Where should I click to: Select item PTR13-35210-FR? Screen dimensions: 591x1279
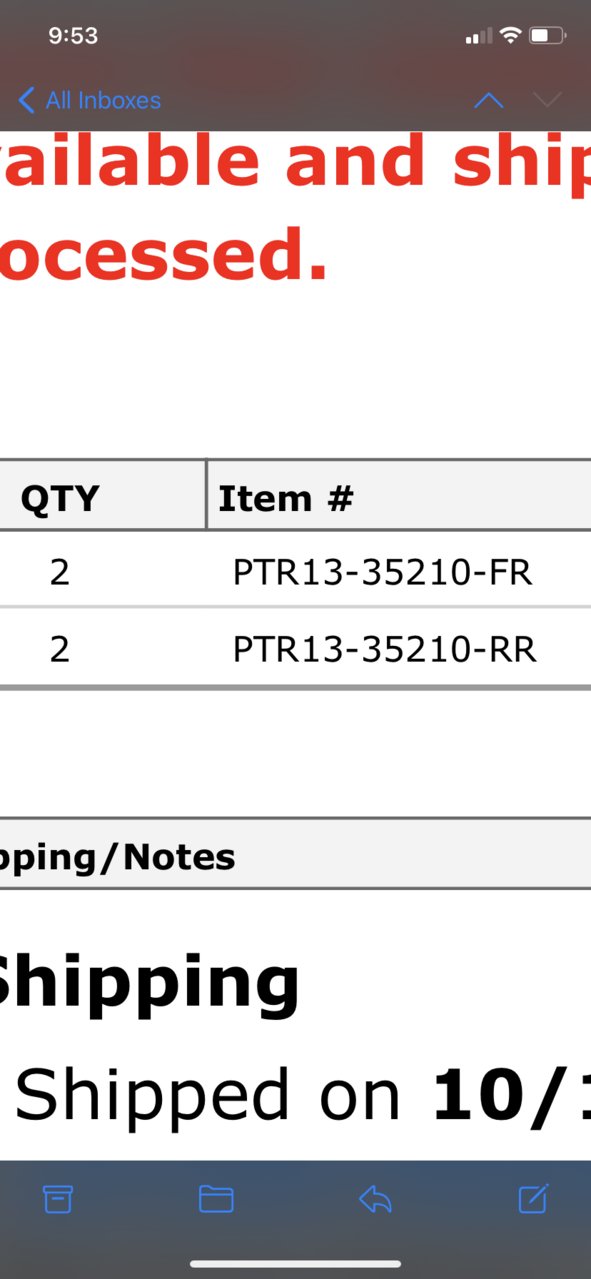383,572
